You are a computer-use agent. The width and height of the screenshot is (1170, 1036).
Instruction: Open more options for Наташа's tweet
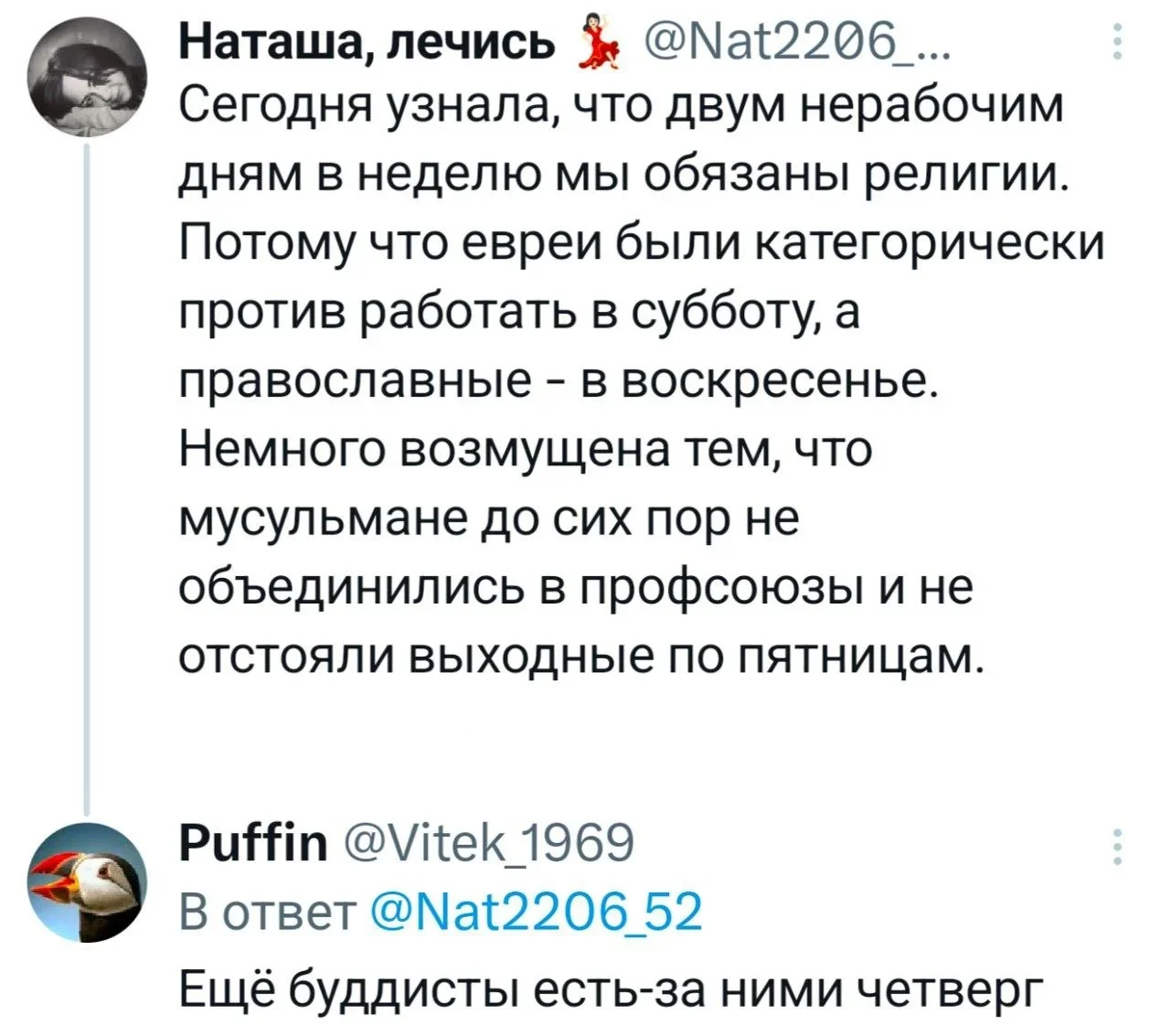(1117, 42)
